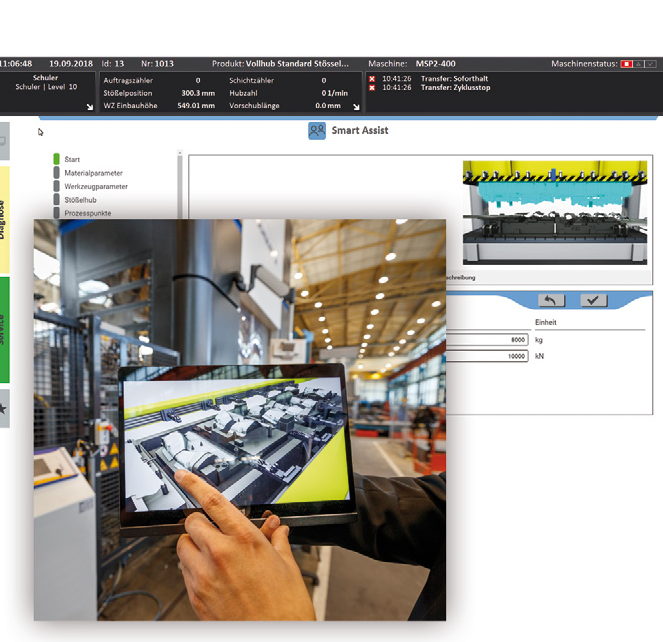Click the Maschinenstatus checkmark indicator
This screenshot has height=642, width=663.
(x=651, y=64)
